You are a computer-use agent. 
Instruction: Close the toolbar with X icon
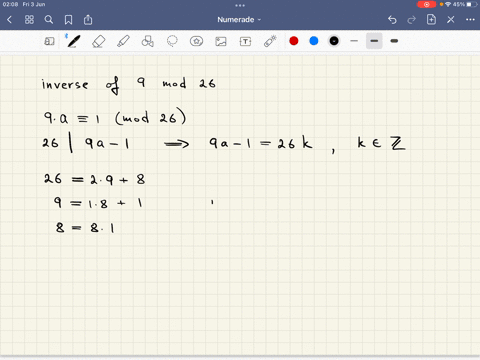pos(451,20)
